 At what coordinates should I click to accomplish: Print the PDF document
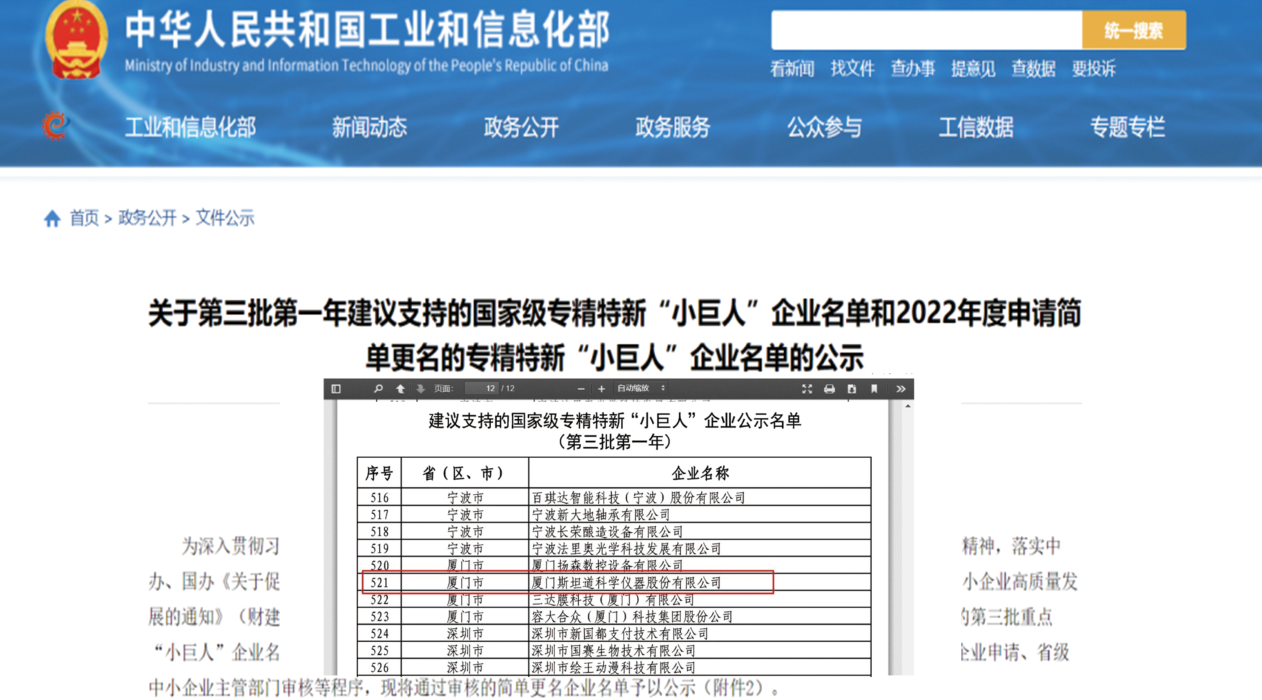coord(829,389)
